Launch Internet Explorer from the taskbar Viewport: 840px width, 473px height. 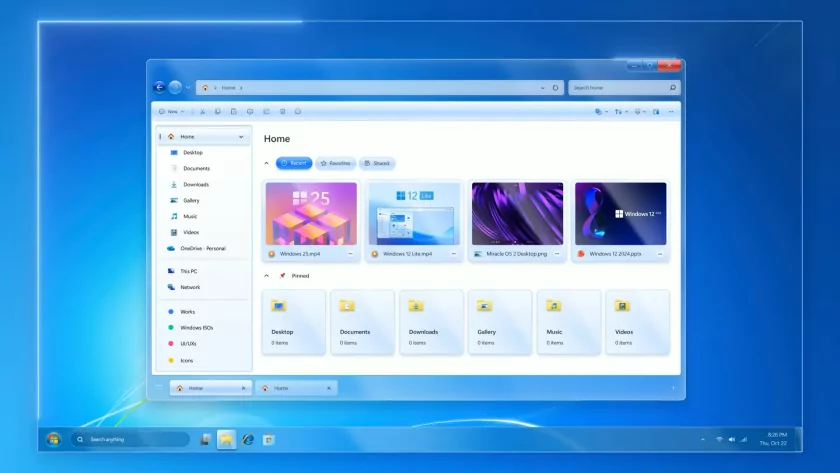(x=248, y=439)
